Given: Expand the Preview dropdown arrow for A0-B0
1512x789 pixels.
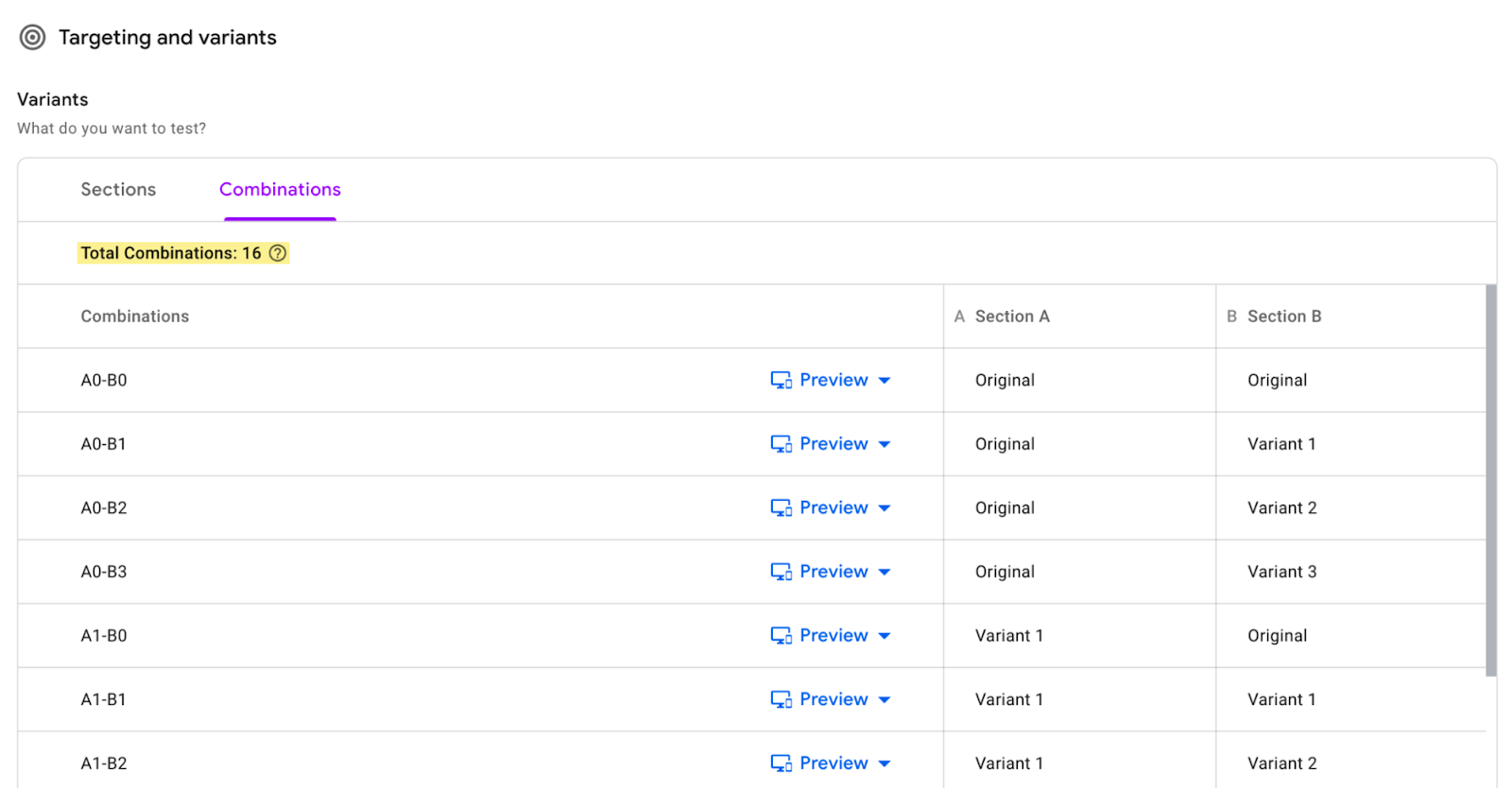Looking at the screenshot, I should (x=885, y=381).
